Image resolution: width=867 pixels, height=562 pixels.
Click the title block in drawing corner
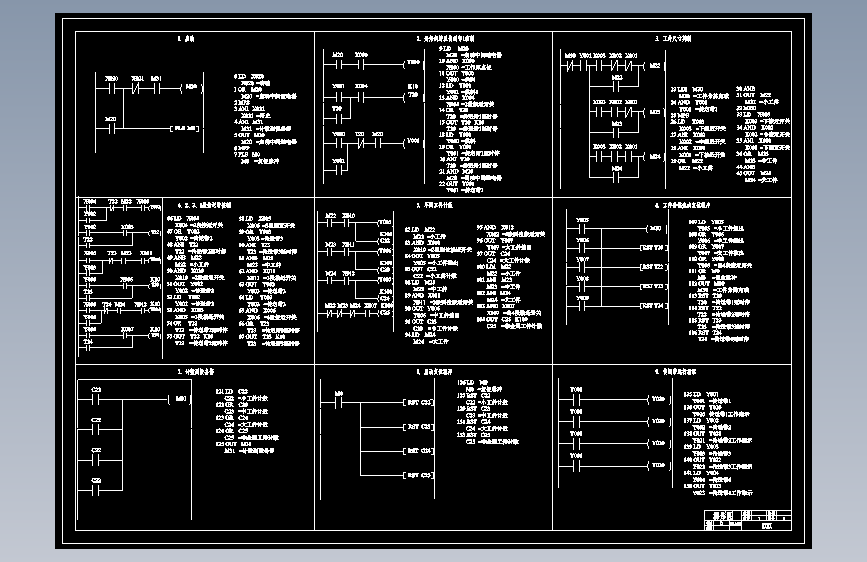click(748, 520)
